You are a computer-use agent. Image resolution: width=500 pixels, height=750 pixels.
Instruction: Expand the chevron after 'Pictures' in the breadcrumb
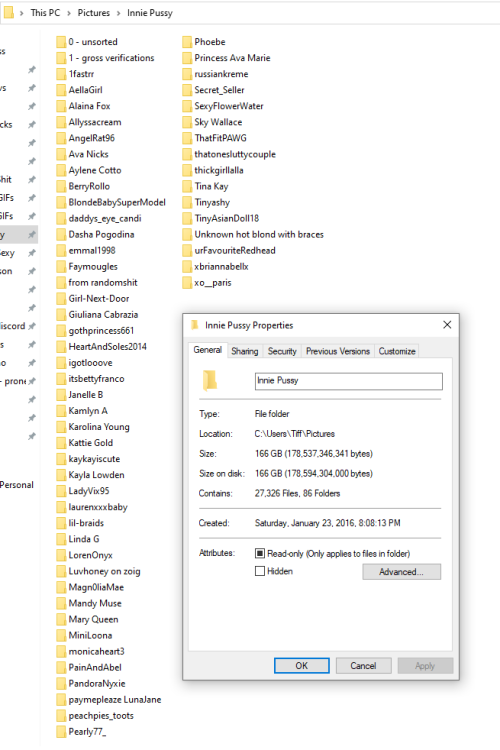pyautogui.click(x=118, y=13)
